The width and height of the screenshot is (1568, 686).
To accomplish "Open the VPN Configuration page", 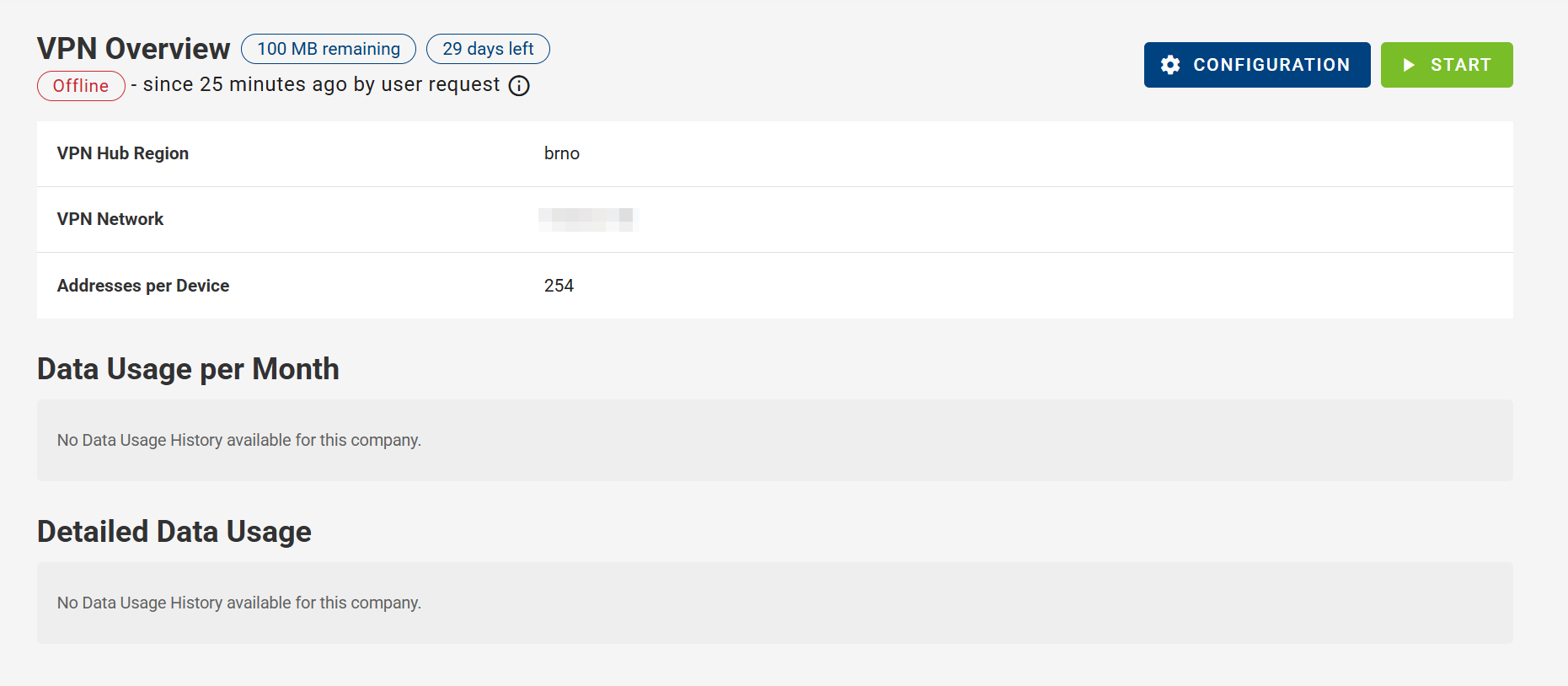I will pos(1256,65).
